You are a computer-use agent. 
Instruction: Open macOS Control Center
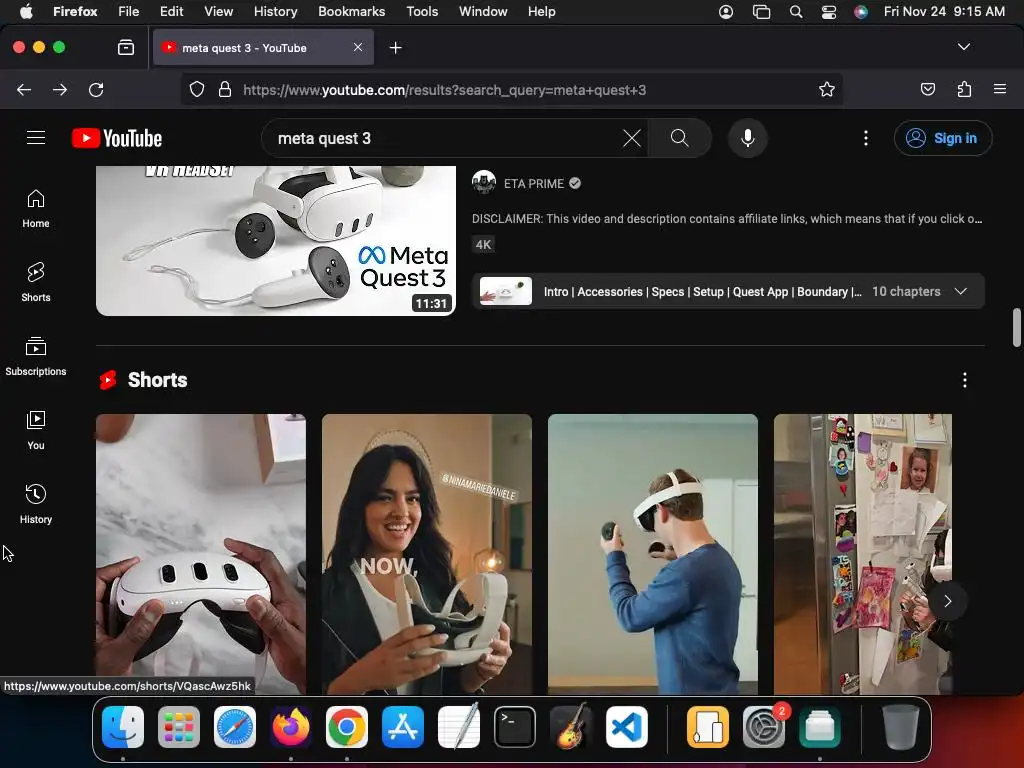[x=829, y=12]
